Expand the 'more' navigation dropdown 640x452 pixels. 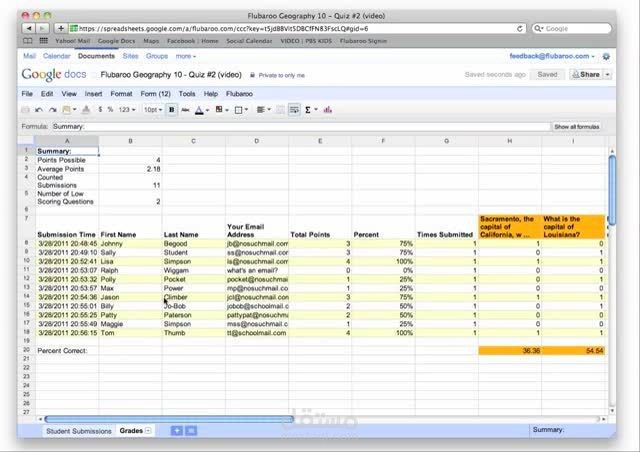coord(186,56)
